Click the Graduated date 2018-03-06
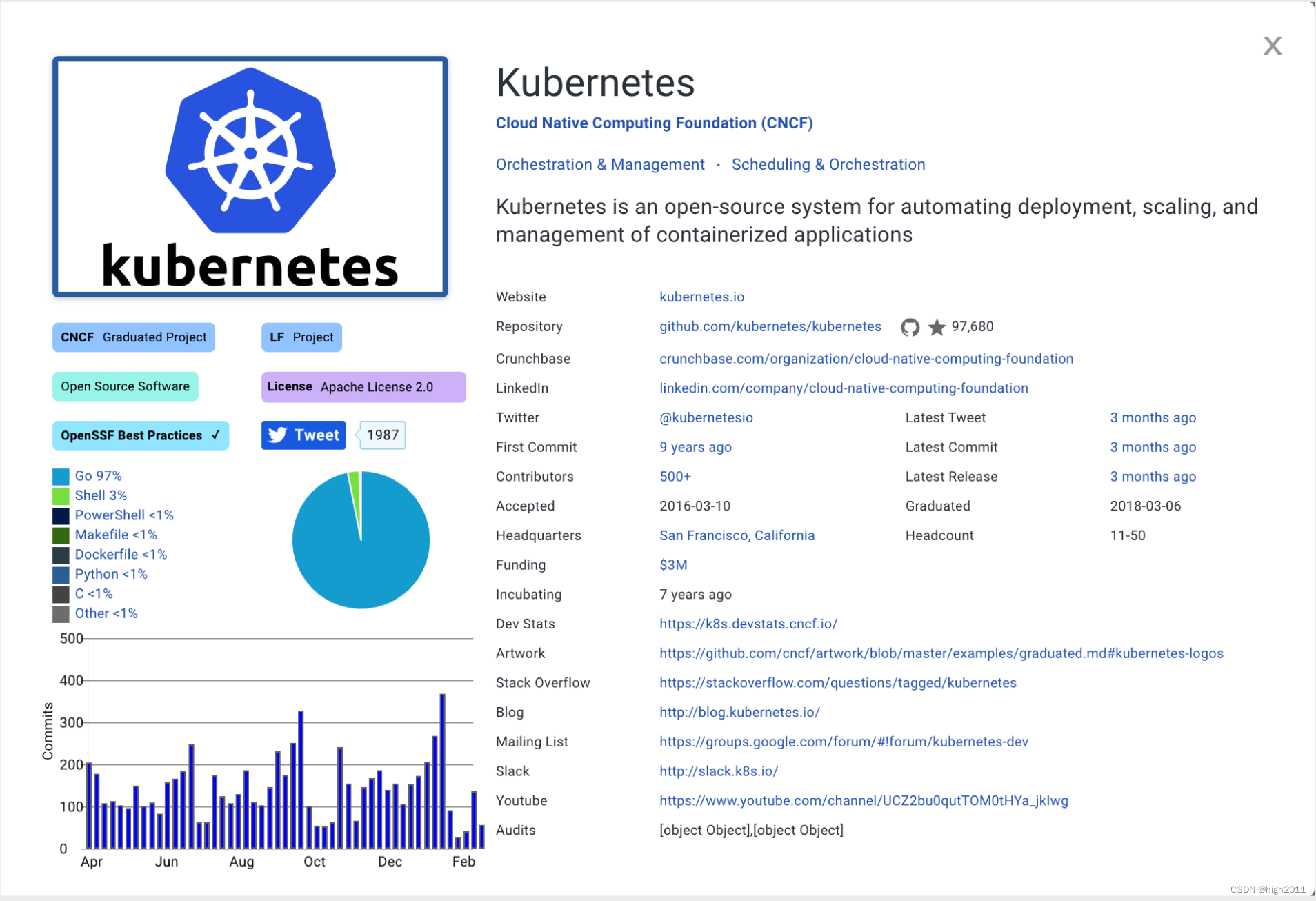Screen dimensions: 1316x901 tap(1145, 506)
